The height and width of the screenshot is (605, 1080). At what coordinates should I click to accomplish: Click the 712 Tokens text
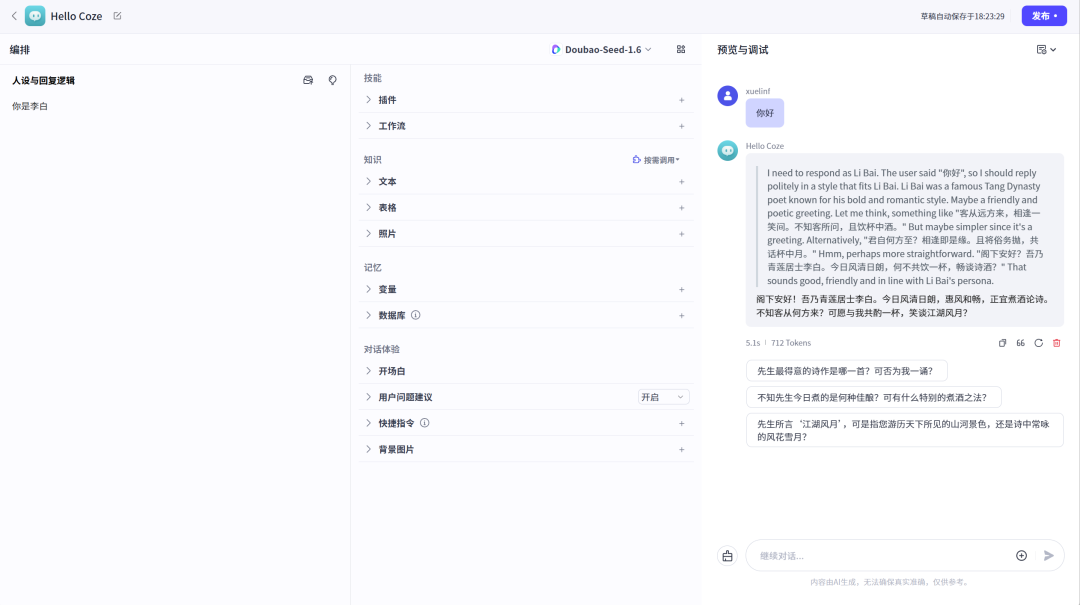pos(791,343)
